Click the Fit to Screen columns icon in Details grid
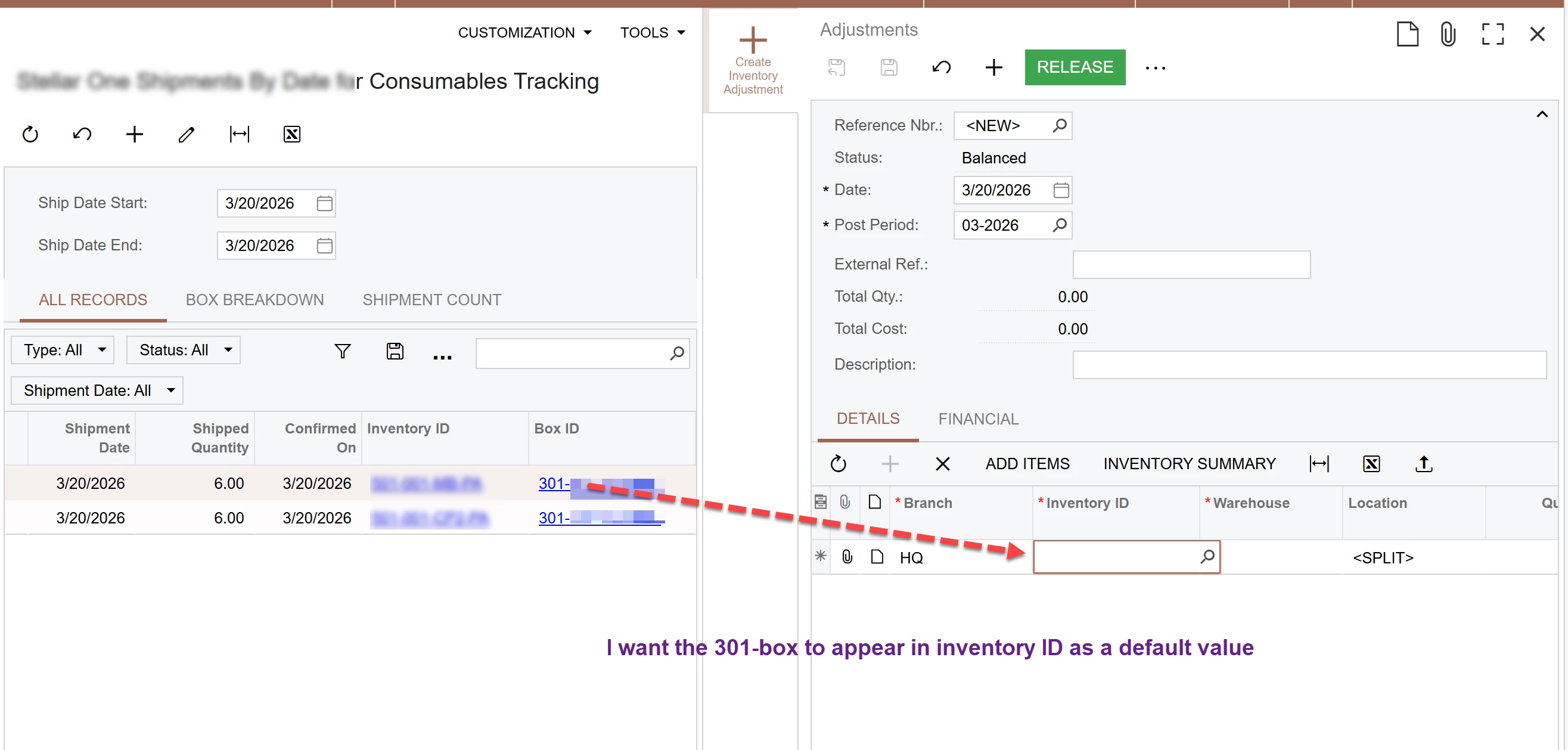This screenshot has height=750, width=1568. click(x=1318, y=464)
